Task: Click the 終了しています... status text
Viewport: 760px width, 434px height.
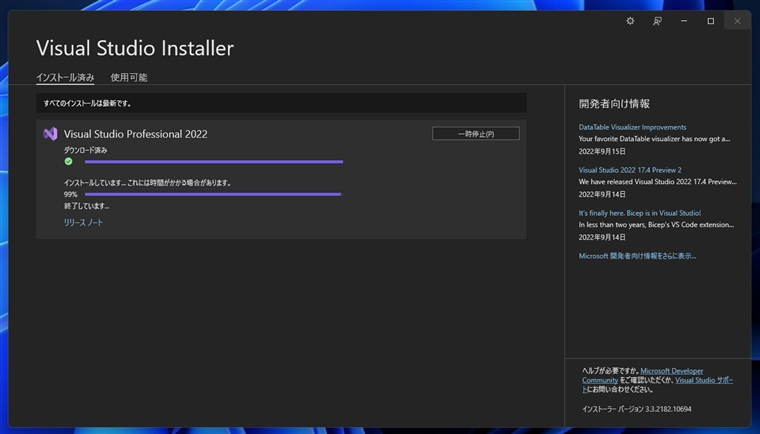Action: pyautogui.click(x=87, y=206)
